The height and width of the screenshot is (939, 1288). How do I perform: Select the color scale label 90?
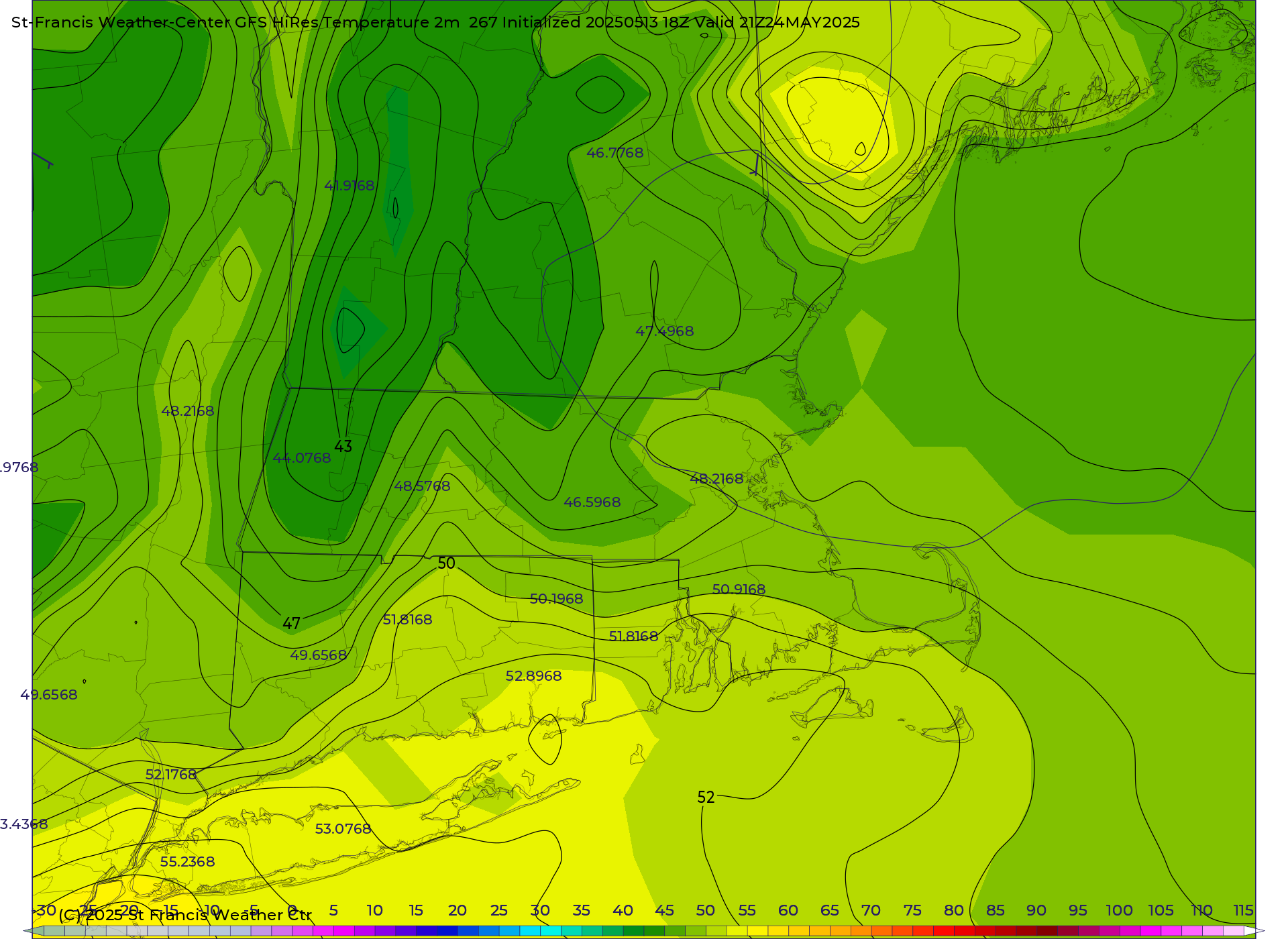pos(1036,911)
